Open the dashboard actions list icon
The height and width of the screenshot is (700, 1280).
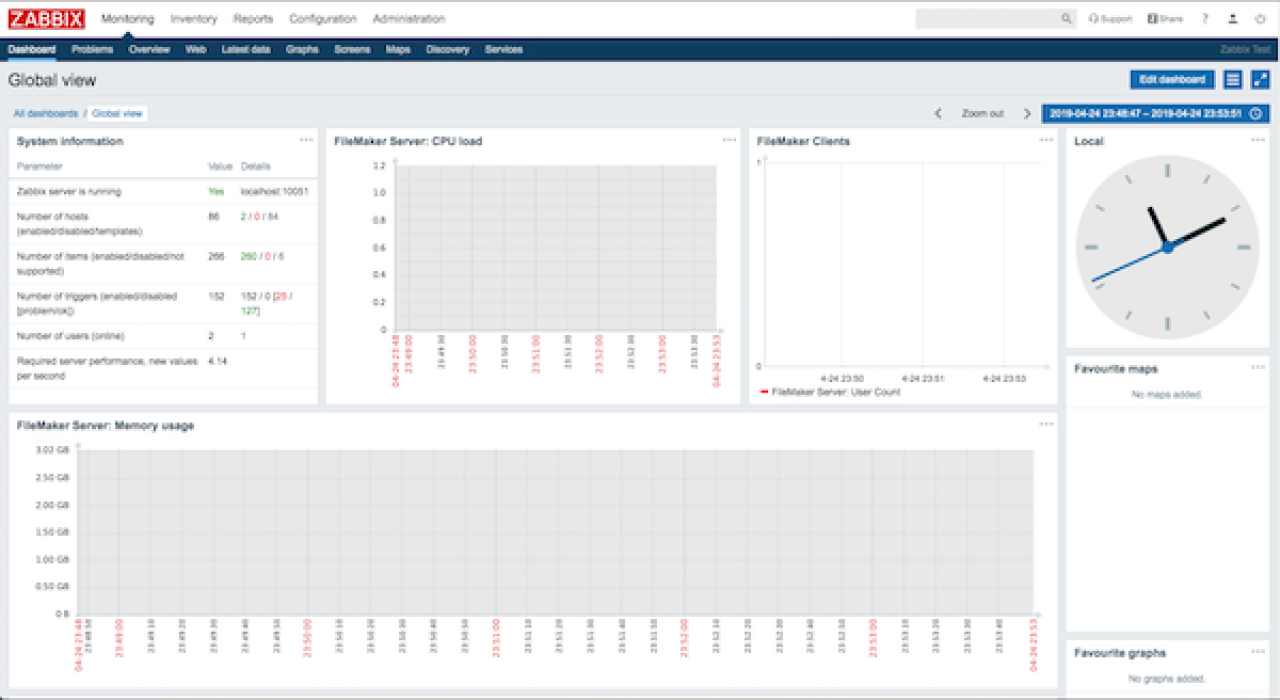1233,80
